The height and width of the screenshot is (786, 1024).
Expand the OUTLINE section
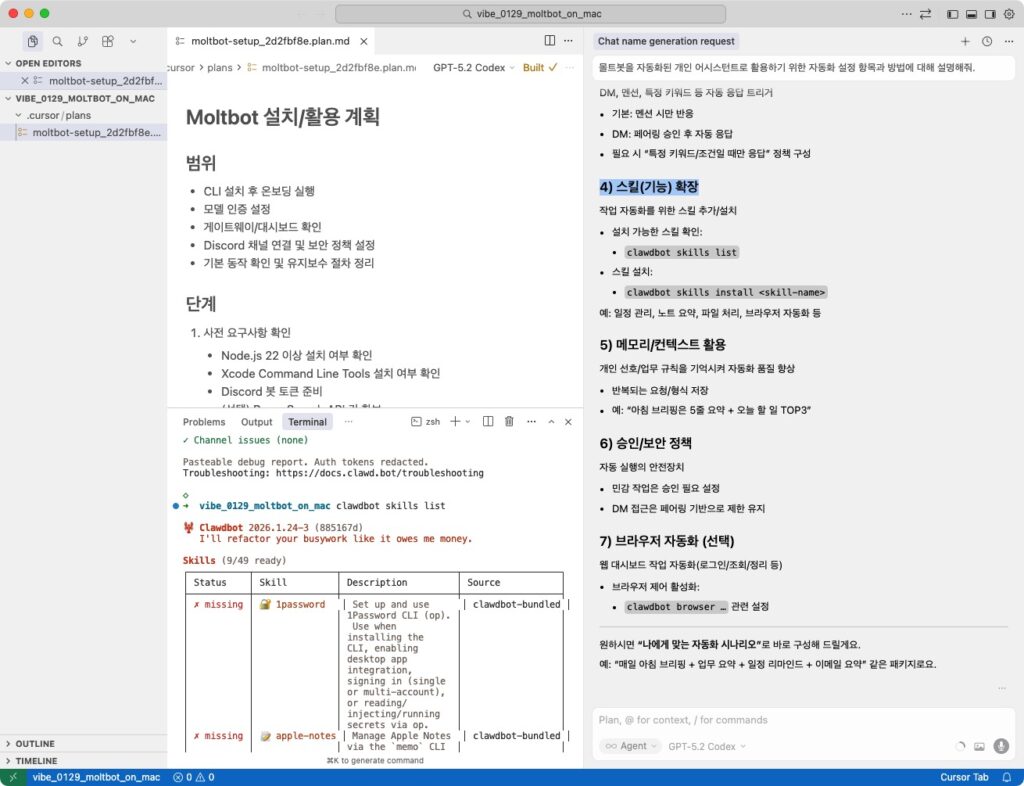35,744
